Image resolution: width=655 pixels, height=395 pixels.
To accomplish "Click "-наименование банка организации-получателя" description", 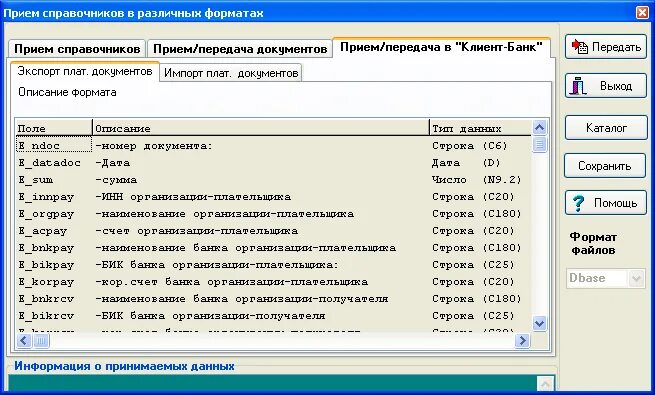I will [x=242, y=299].
